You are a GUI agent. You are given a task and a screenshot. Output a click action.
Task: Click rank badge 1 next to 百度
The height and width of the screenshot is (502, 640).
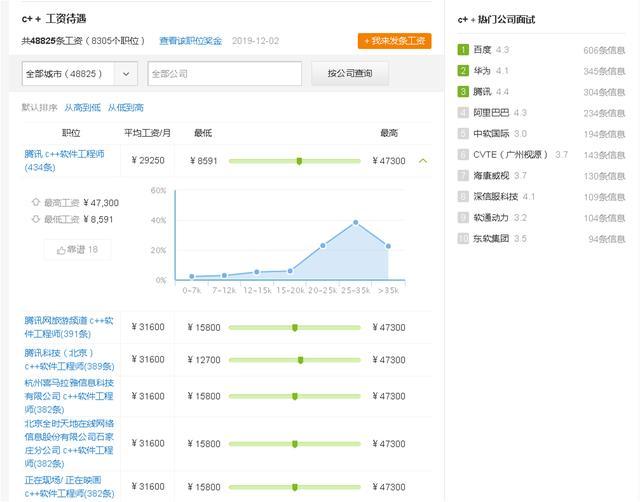[463, 50]
